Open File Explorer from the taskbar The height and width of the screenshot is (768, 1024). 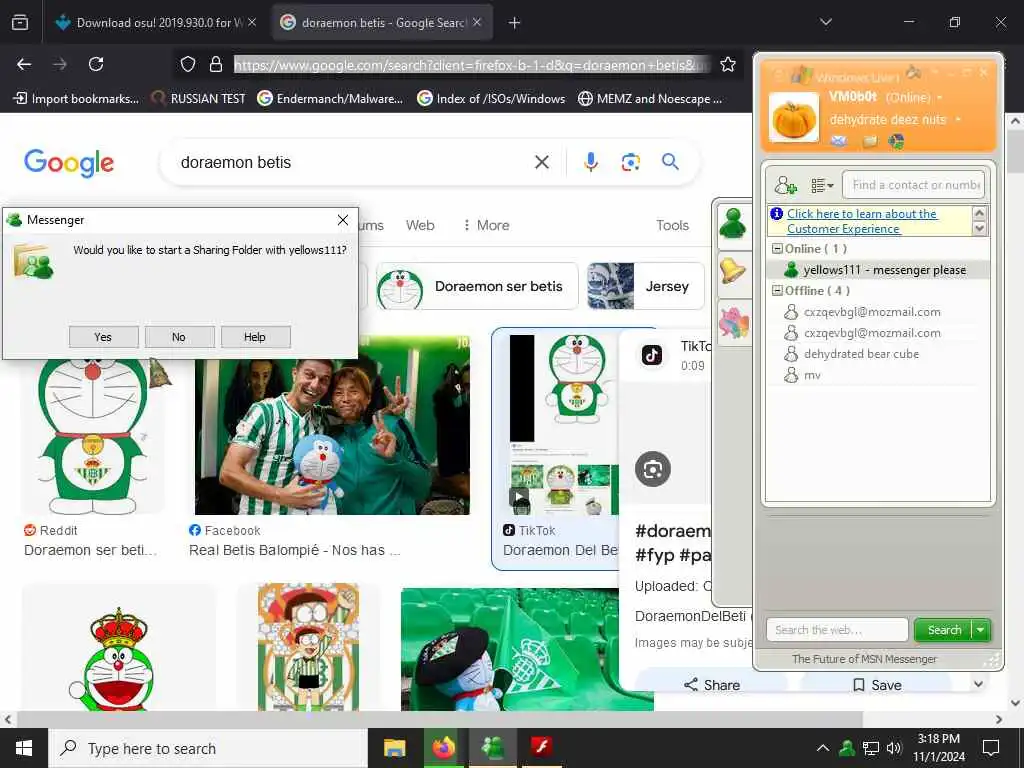394,748
